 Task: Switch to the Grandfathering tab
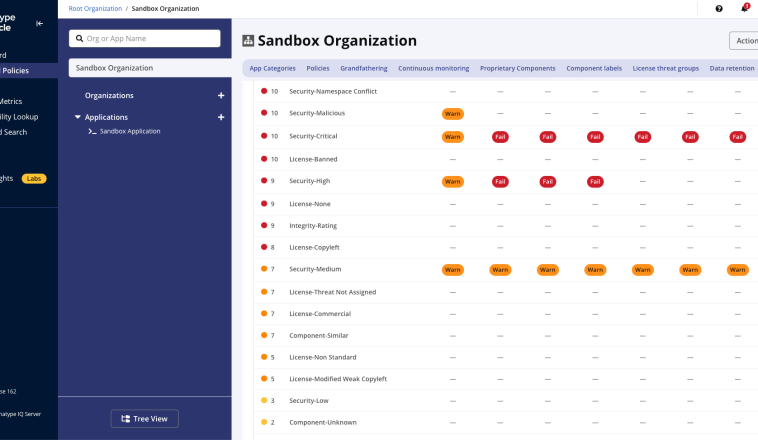pyautogui.click(x=364, y=68)
